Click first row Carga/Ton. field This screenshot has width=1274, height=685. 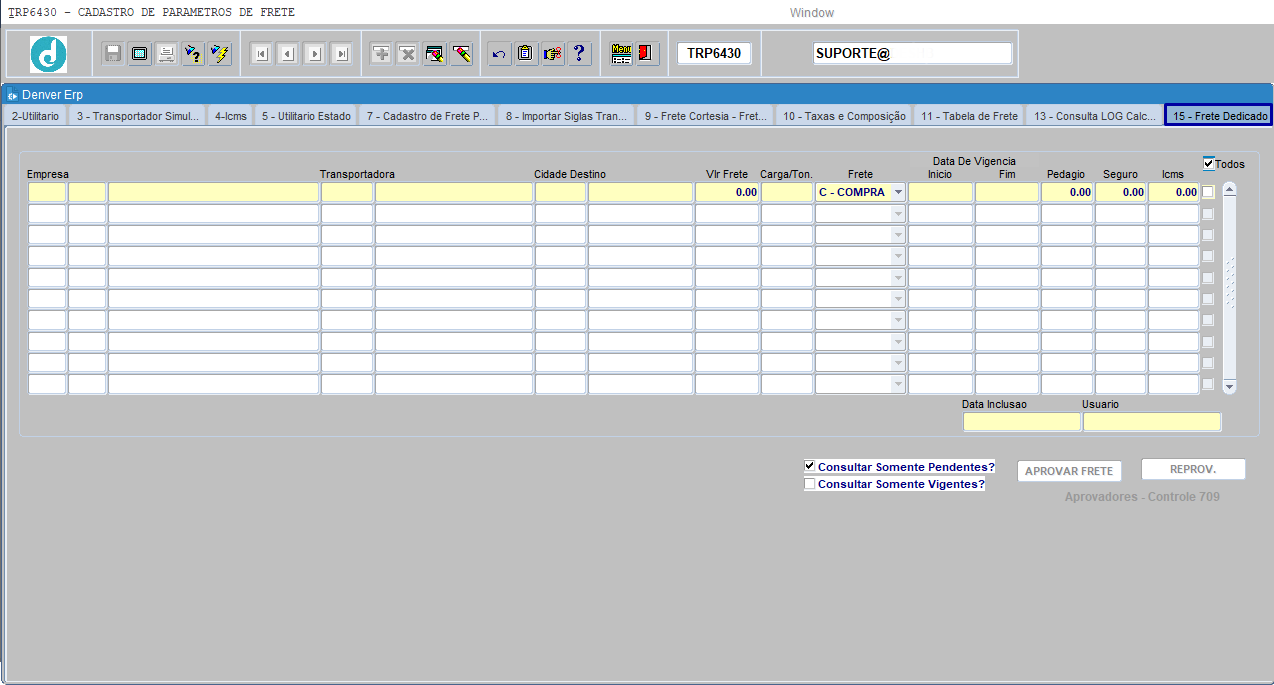pos(787,192)
